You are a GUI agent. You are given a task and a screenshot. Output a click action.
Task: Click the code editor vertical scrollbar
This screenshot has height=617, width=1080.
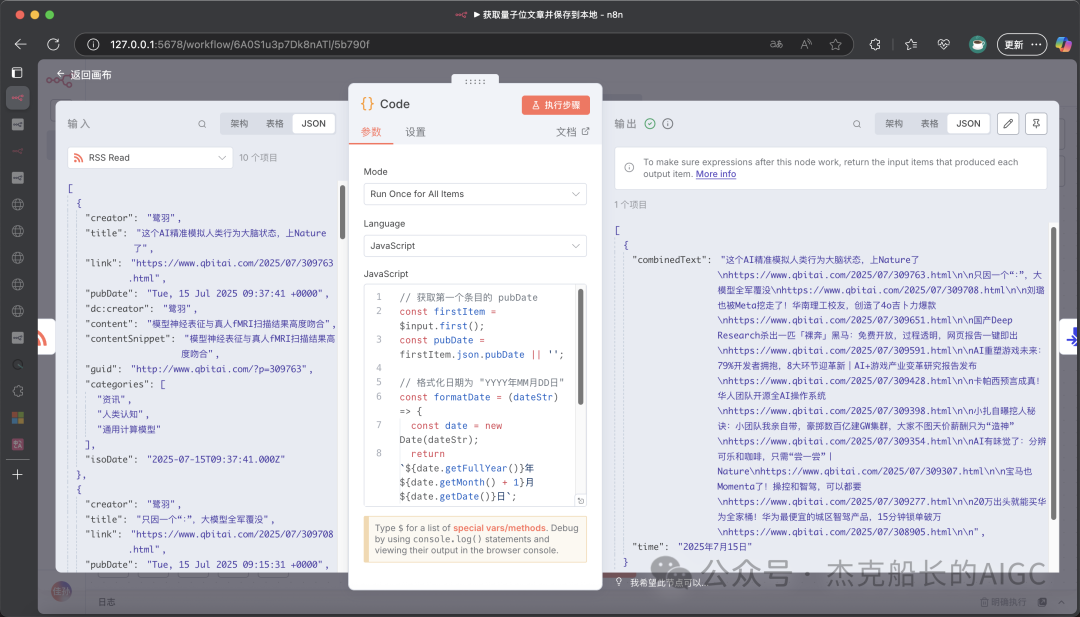(581, 346)
